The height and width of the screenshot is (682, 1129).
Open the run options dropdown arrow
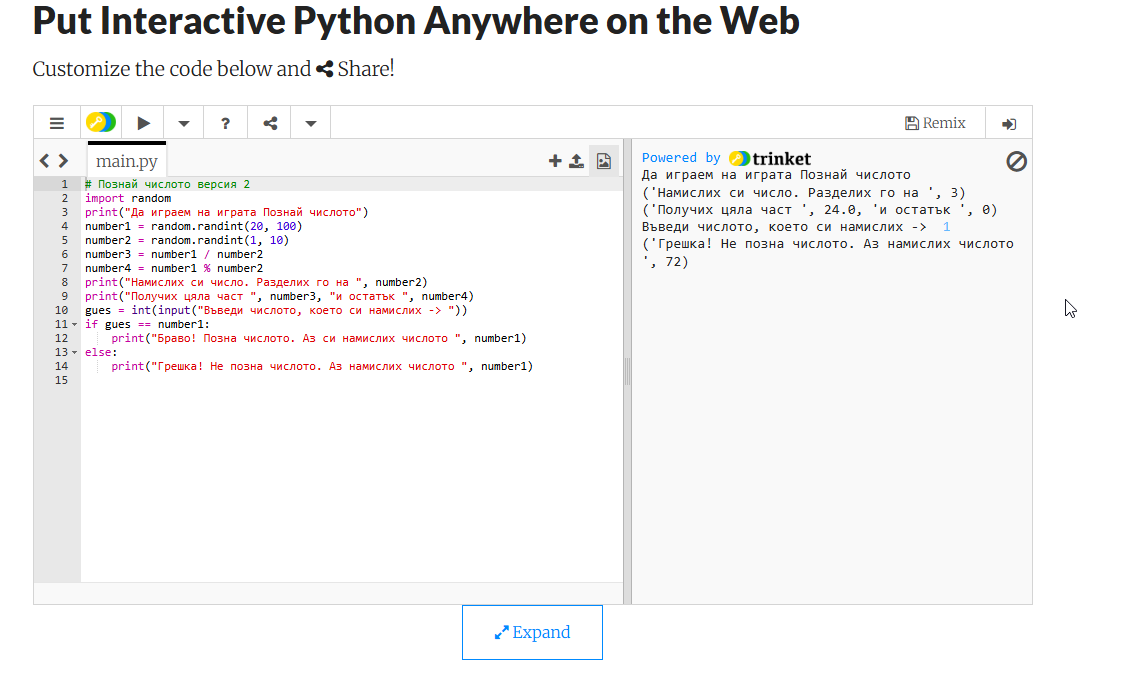coord(184,123)
